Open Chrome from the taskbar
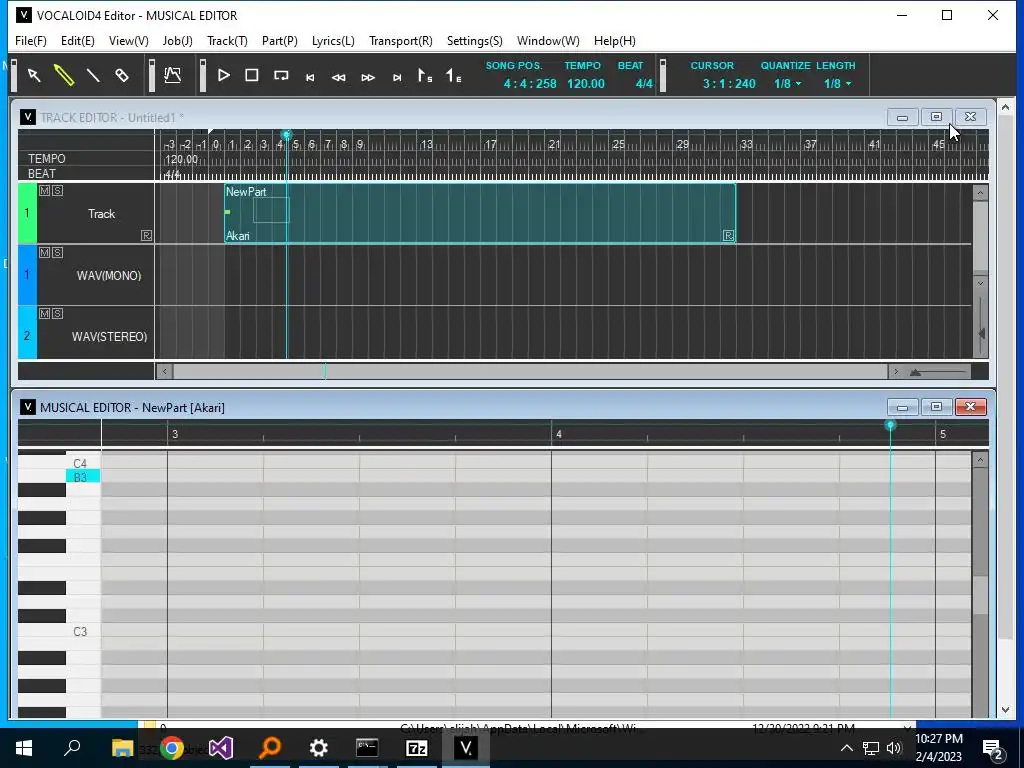 point(172,748)
